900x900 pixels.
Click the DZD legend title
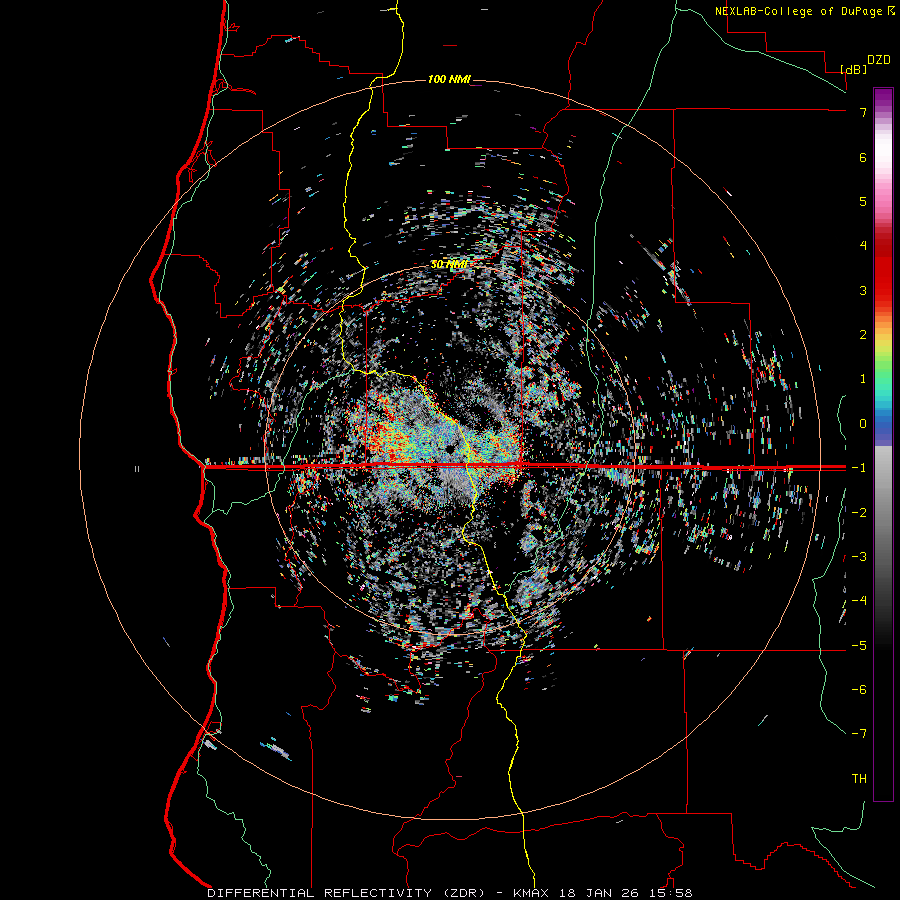point(879,60)
